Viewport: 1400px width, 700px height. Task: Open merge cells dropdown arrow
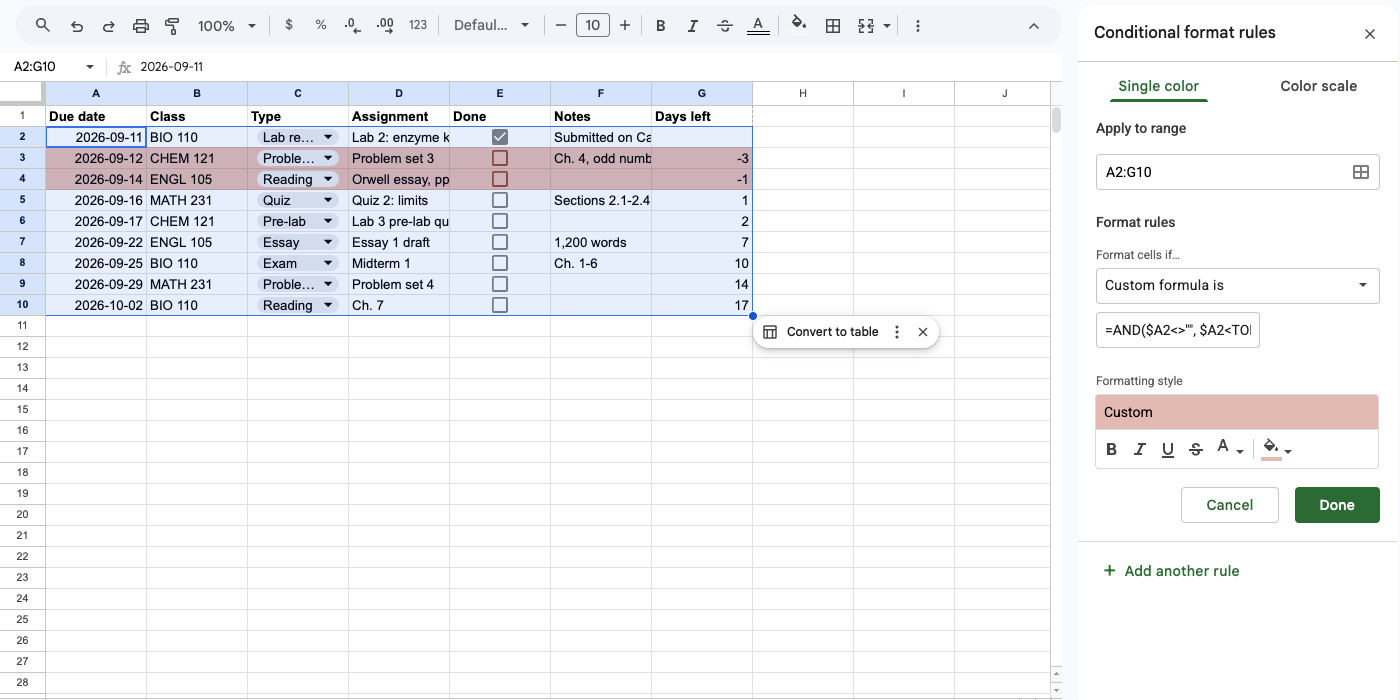(886, 26)
